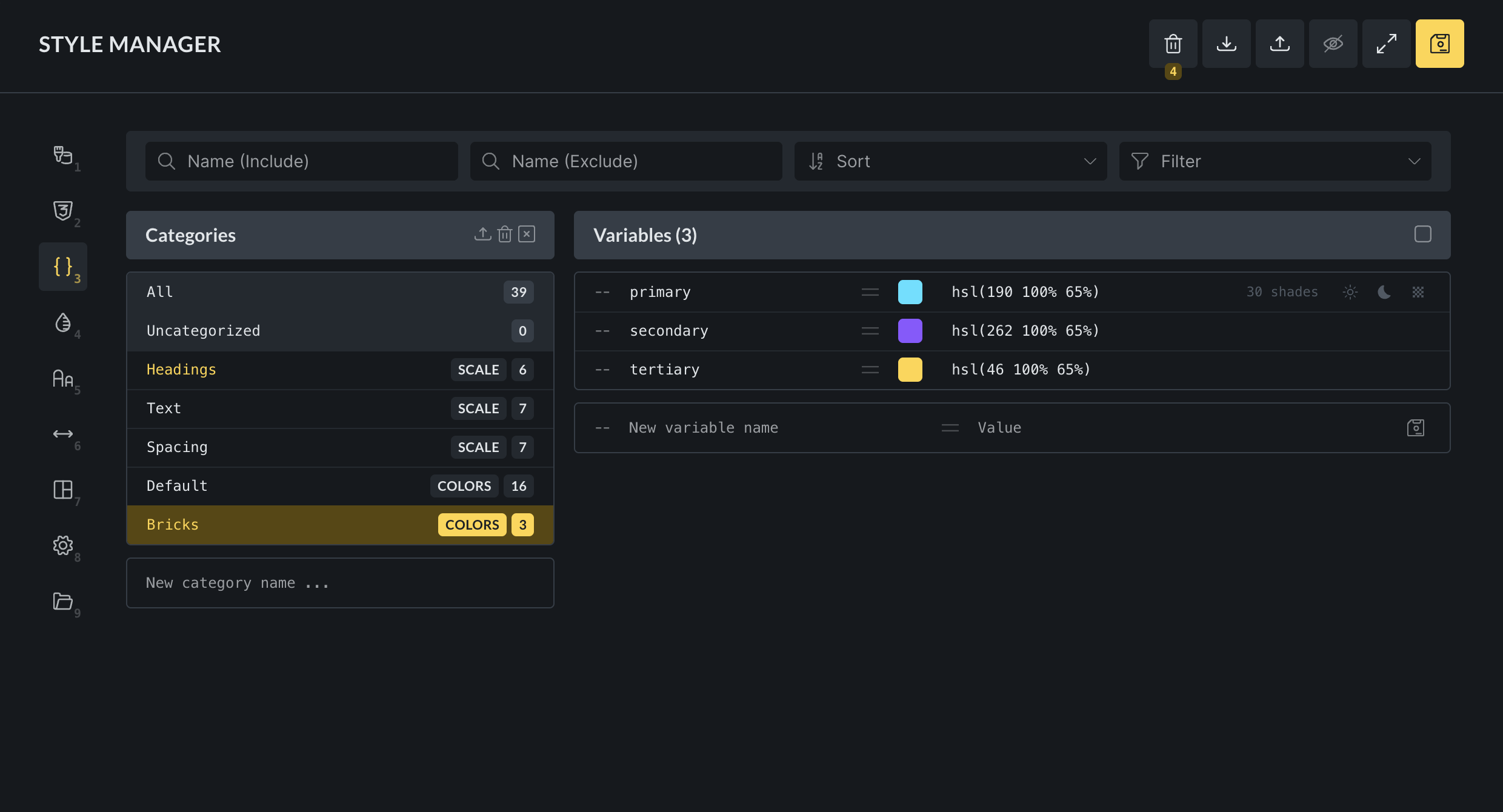
Task: Open the Sort dropdown
Action: coord(950,161)
